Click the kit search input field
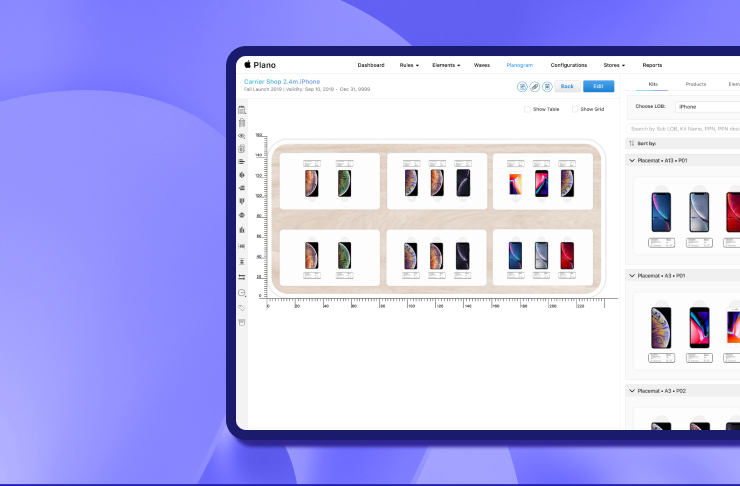This screenshot has width=740, height=486. point(683,128)
